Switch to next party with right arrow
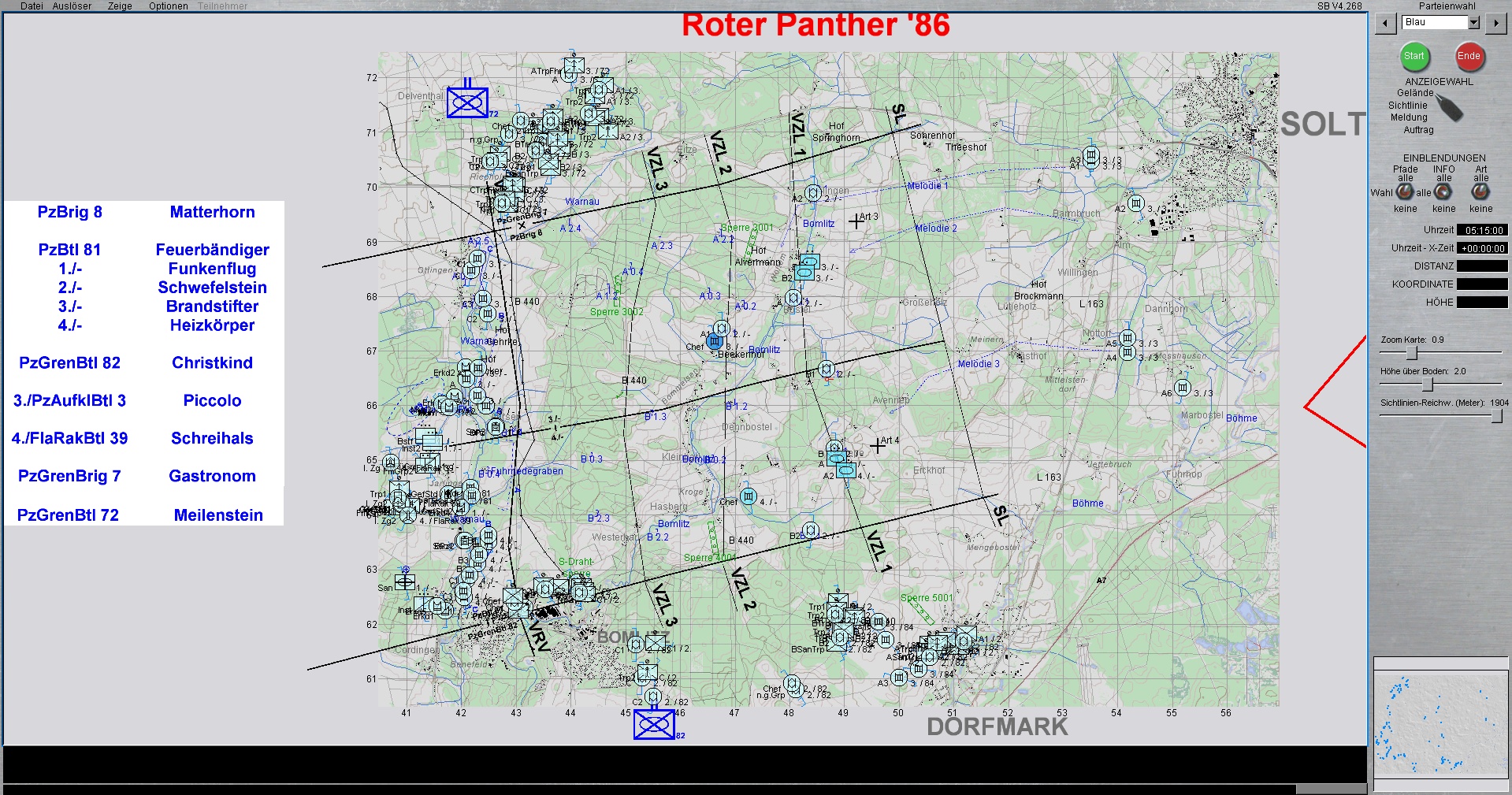Viewport: 1512px width, 795px height. click(x=1495, y=23)
